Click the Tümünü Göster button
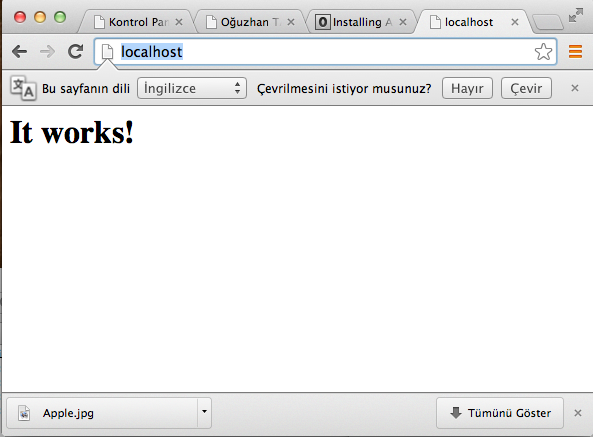The height and width of the screenshot is (437, 593). (500, 413)
